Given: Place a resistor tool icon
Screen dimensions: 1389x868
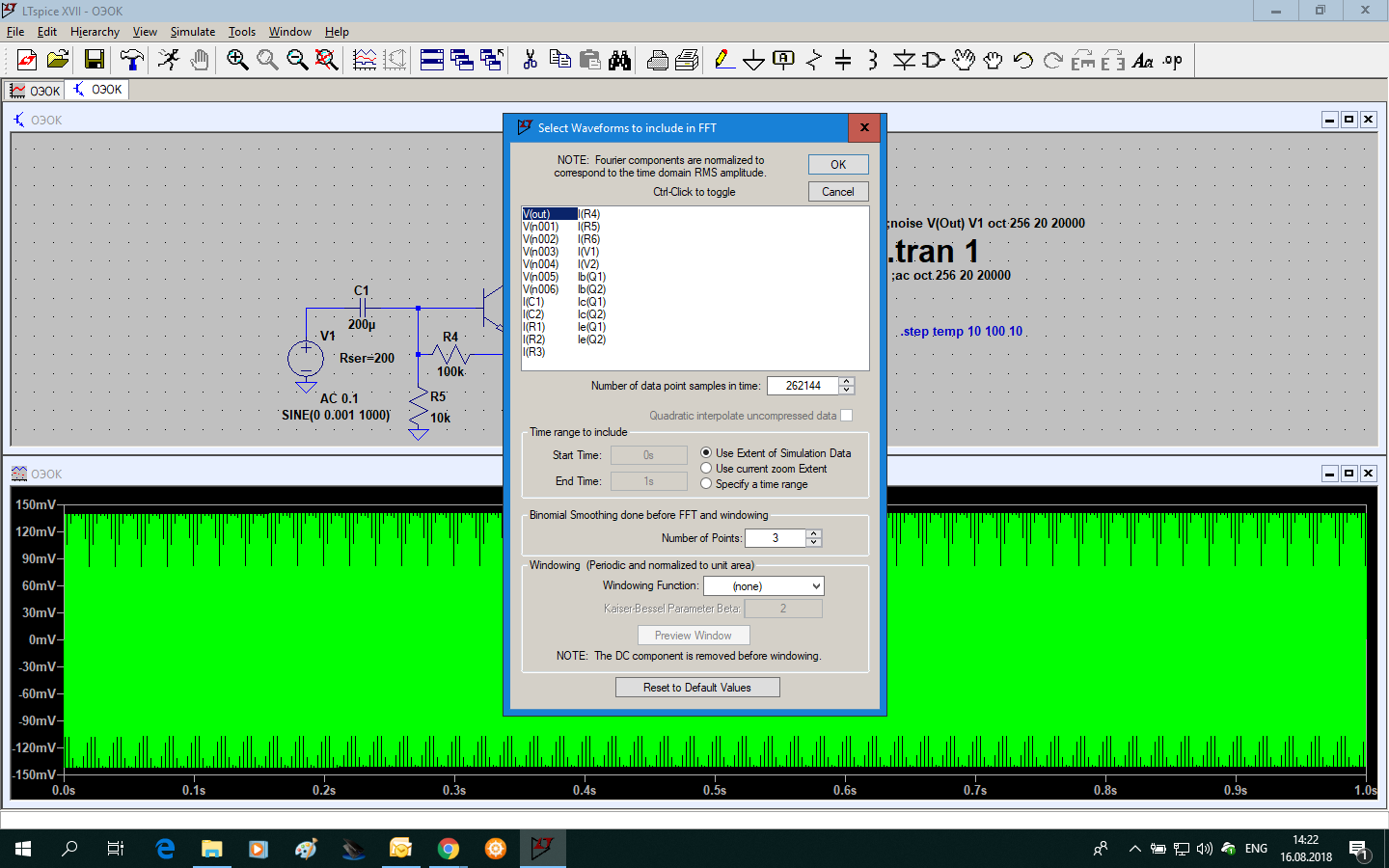Looking at the screenshot, I should point(814,60).
